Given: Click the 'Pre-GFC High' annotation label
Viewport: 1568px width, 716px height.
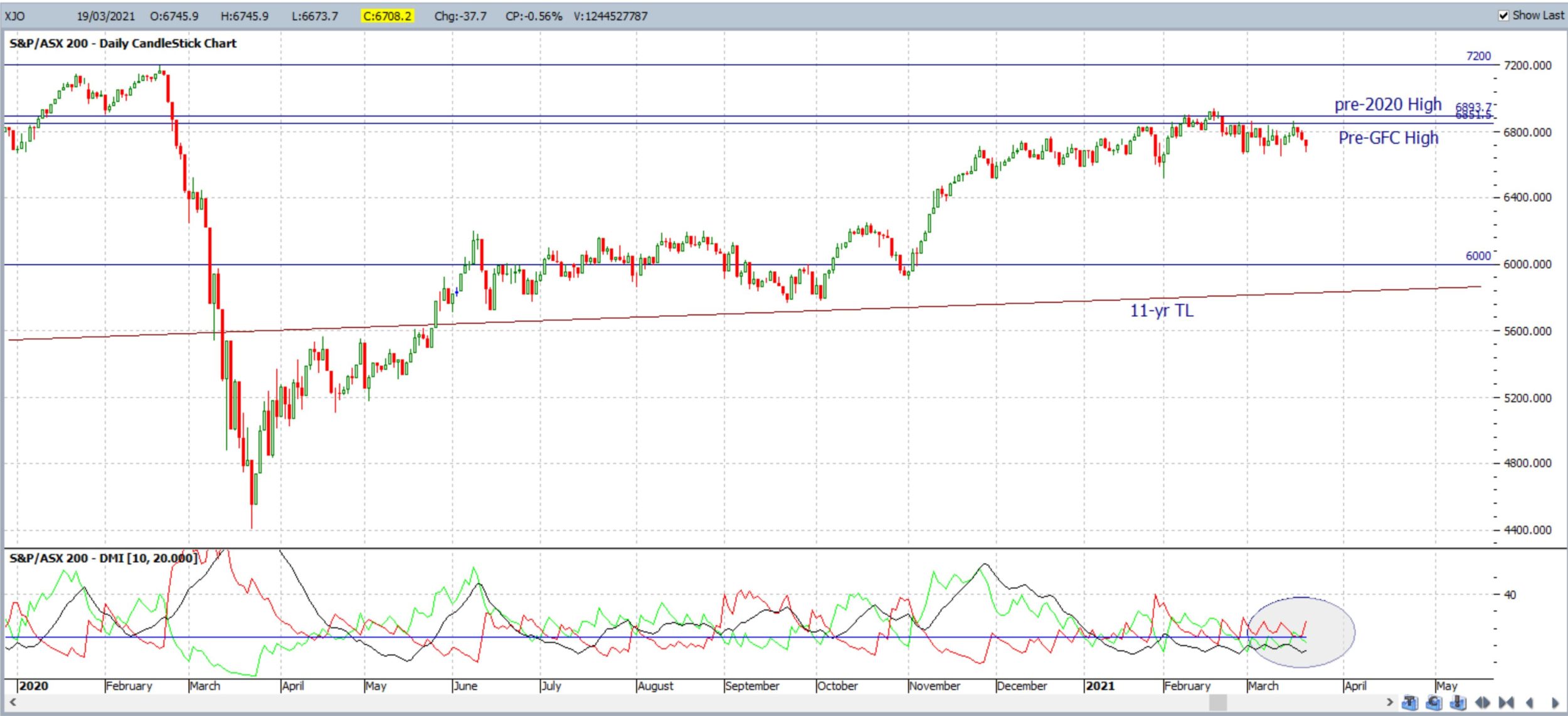Looking at the screenshot, I should pos(1389,137).
